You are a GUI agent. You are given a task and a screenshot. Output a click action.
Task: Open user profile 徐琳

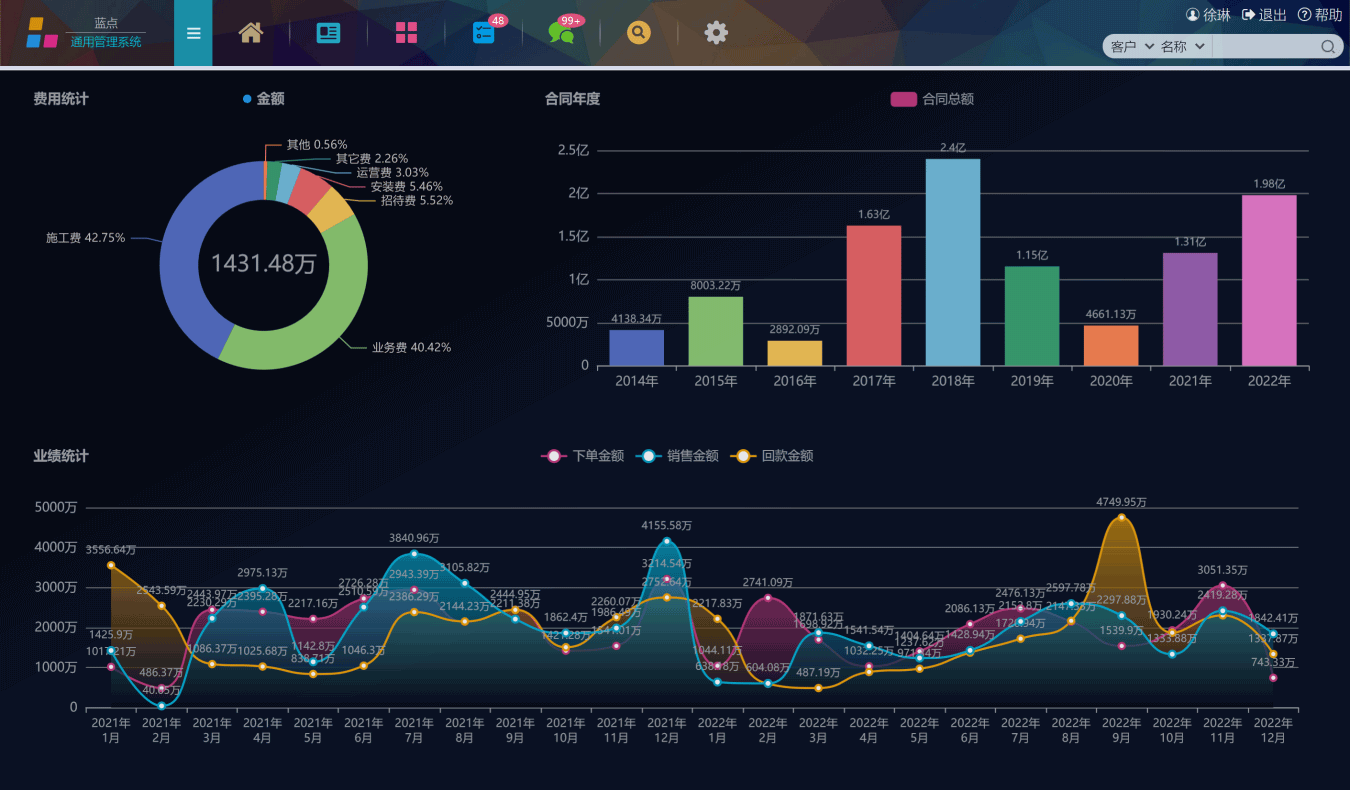point(1208,15)
